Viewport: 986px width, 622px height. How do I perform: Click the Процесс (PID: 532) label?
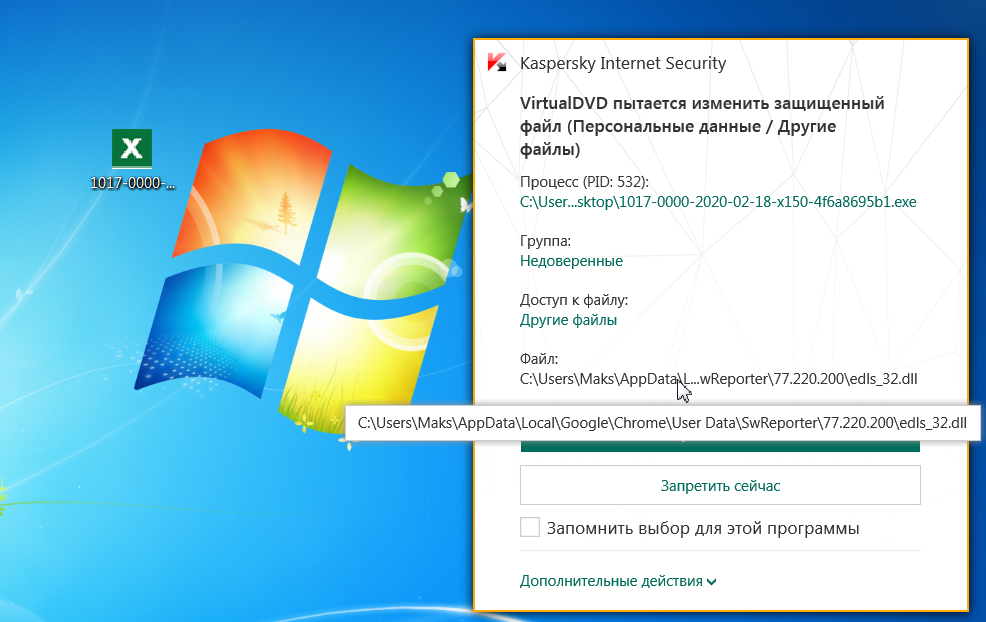click(584, 182)
